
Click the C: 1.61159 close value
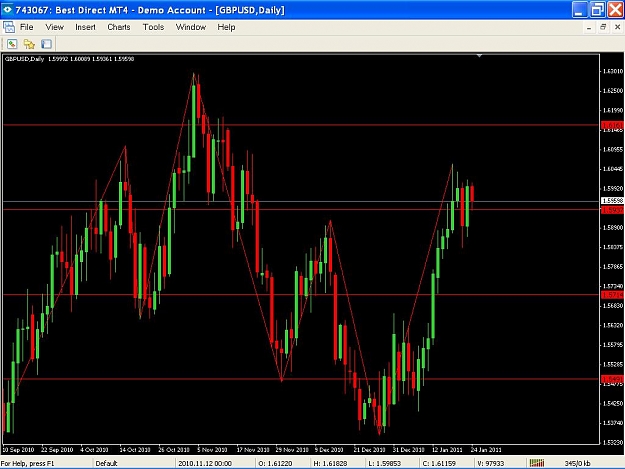click(x=440, y=463)
